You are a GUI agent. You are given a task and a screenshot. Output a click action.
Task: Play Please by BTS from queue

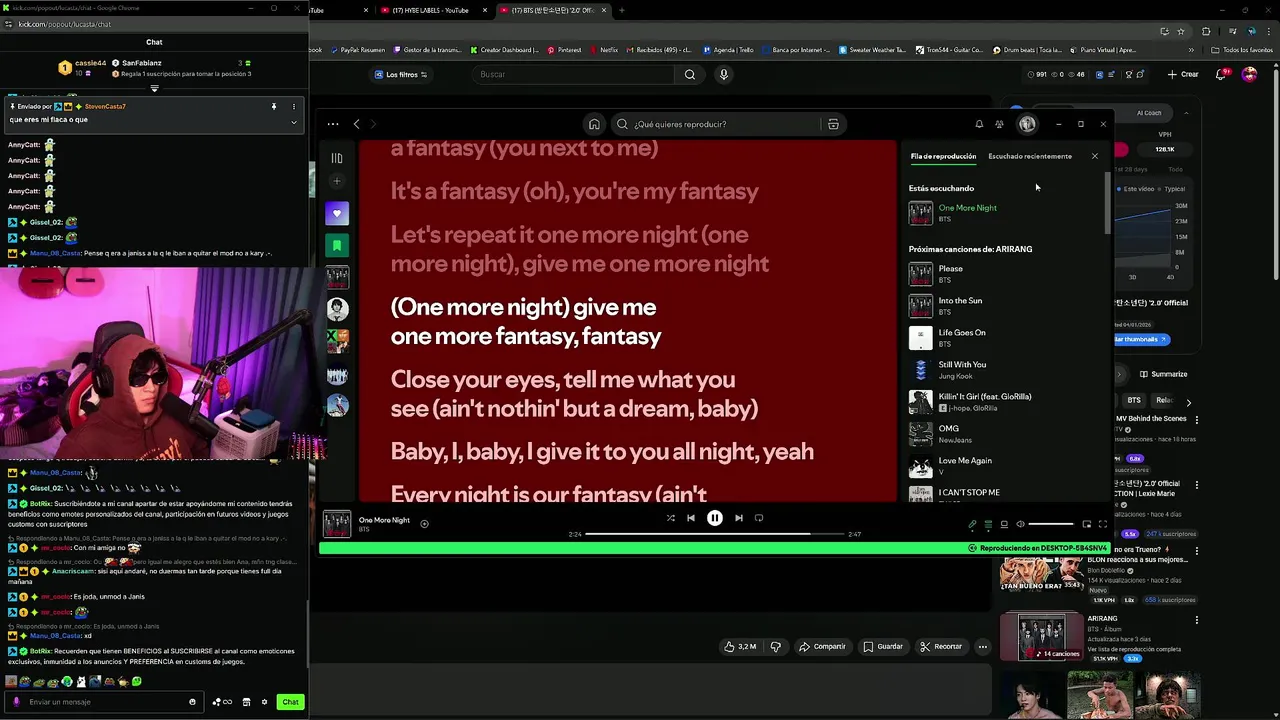[1005, 274]
